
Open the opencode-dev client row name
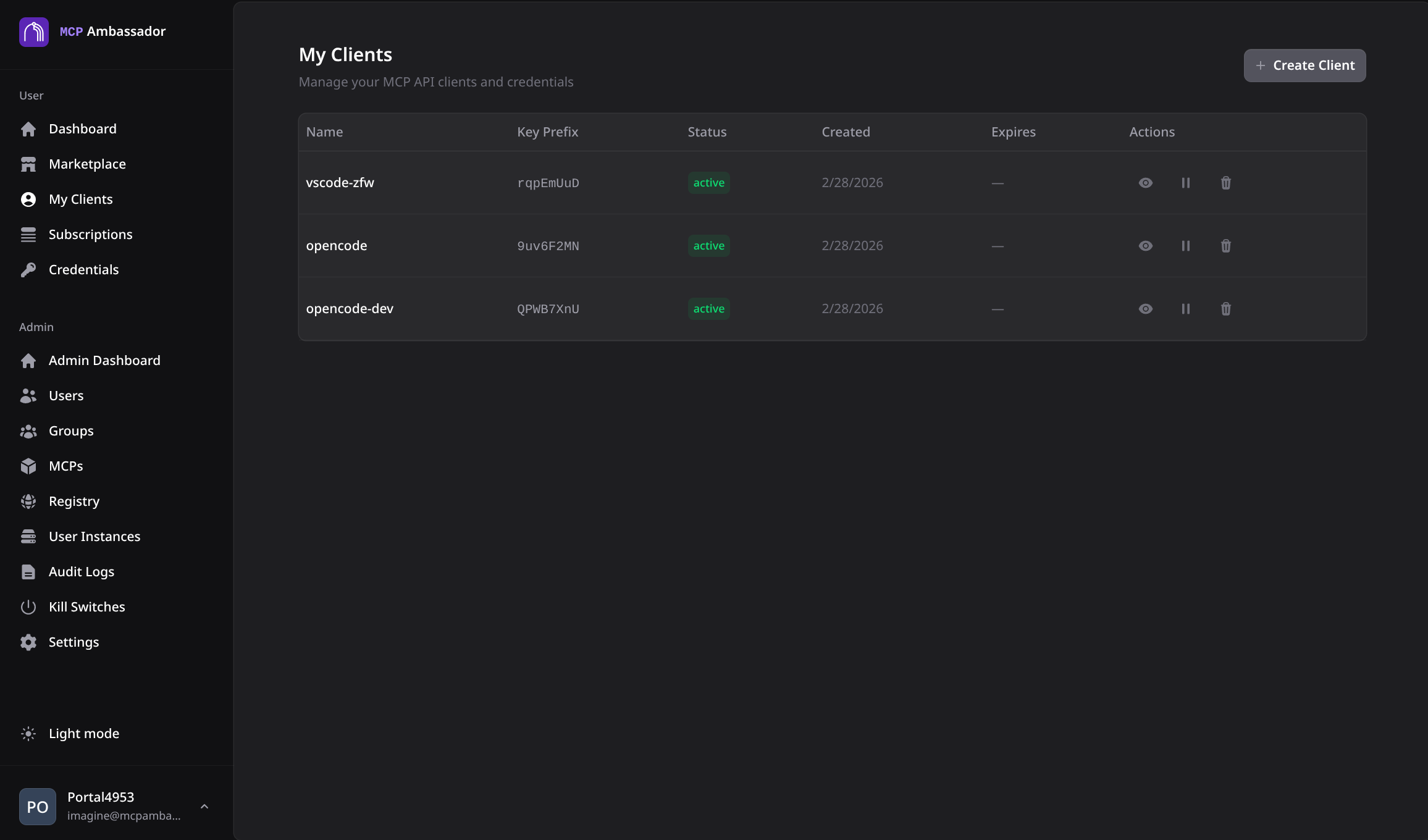point(350,309)
